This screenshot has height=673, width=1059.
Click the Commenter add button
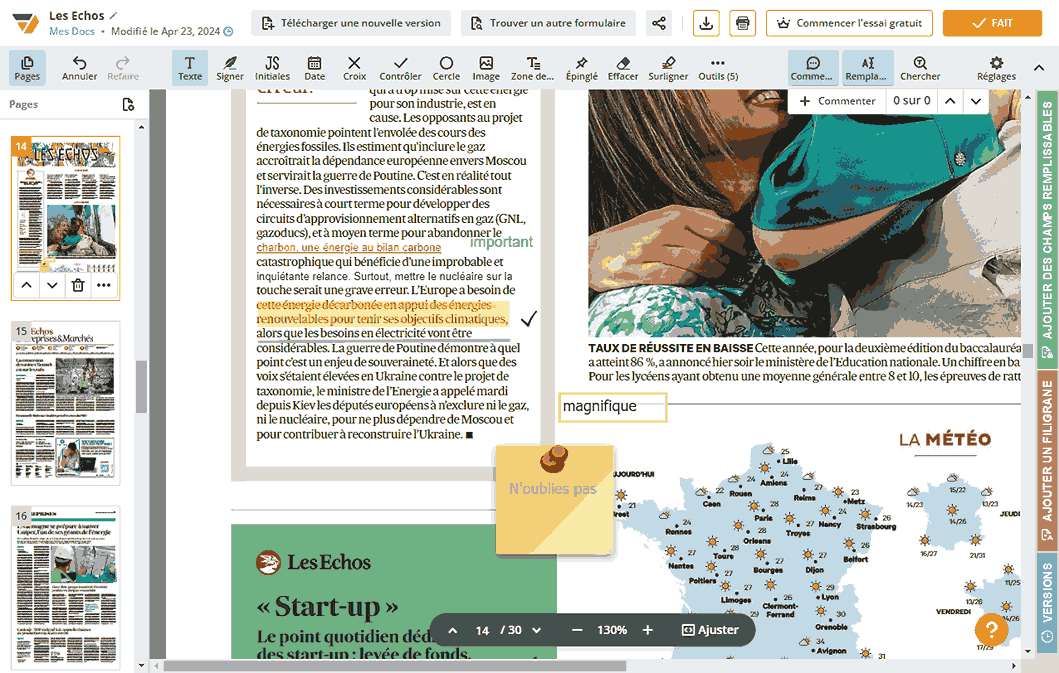pos(837,101)
